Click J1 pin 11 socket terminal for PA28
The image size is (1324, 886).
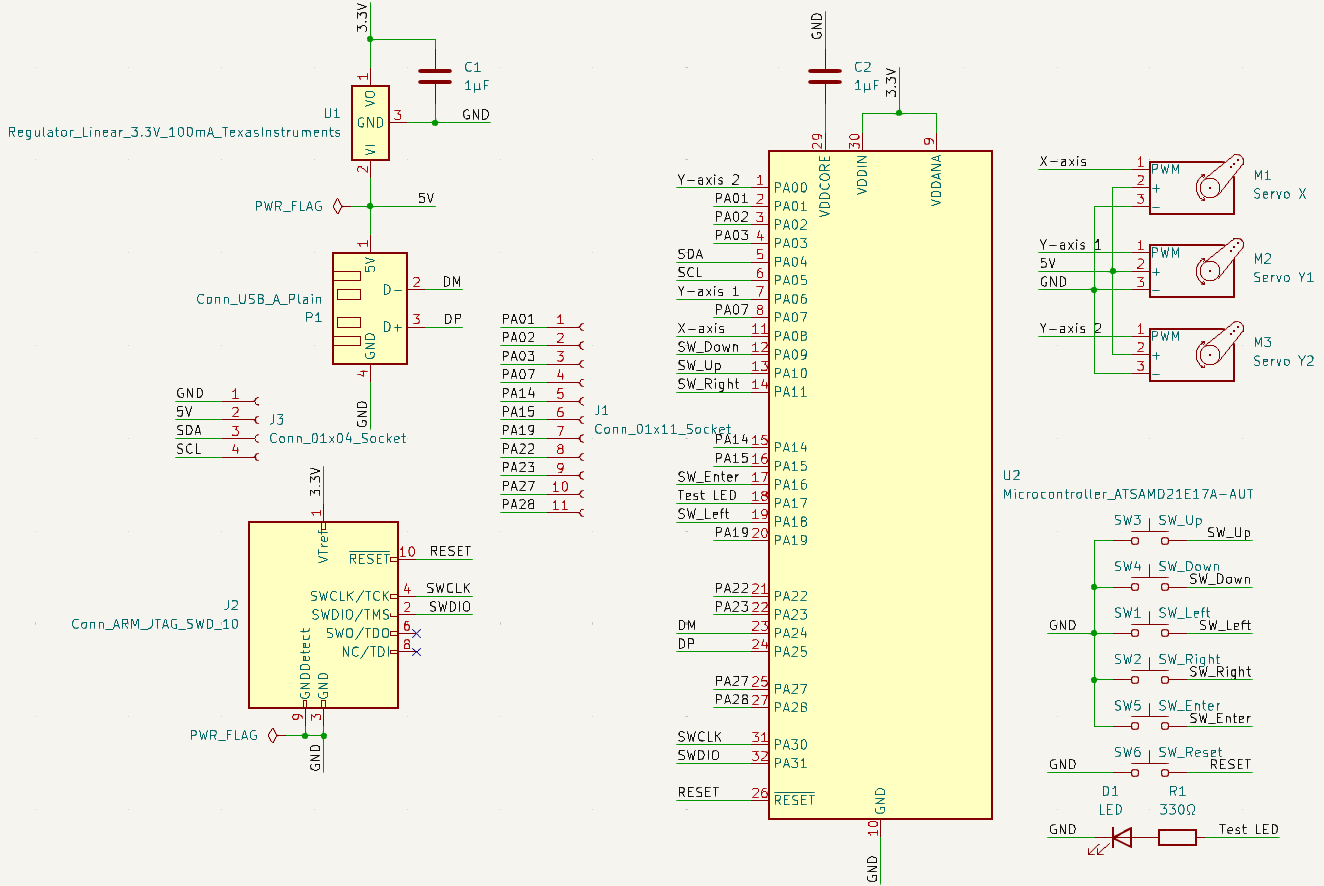click(x=580, y=513)
